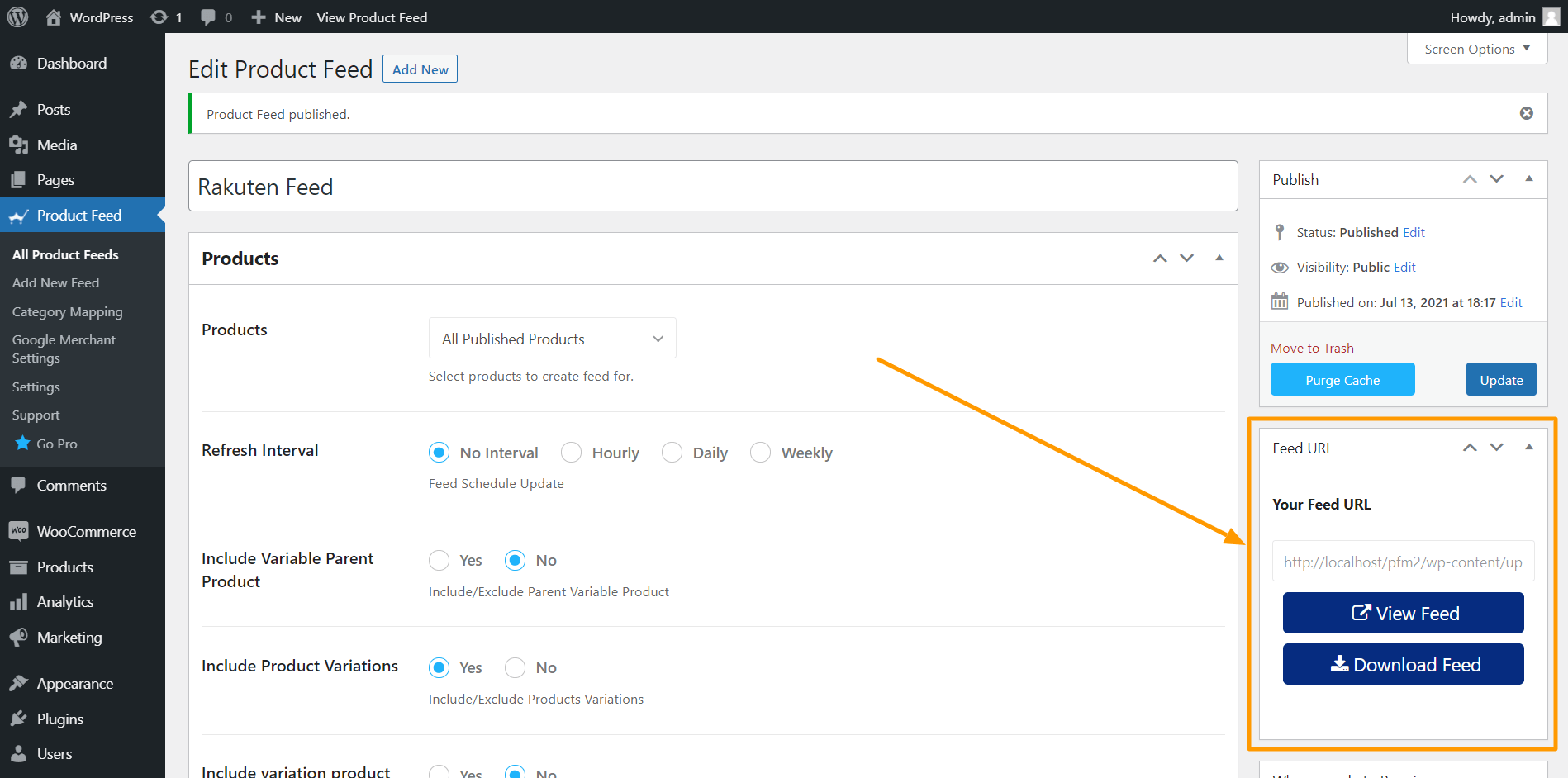Click the View Feed button
Image resolution: width=1568 pixels, height=778 pixels.
click(x=1403, y=614)
